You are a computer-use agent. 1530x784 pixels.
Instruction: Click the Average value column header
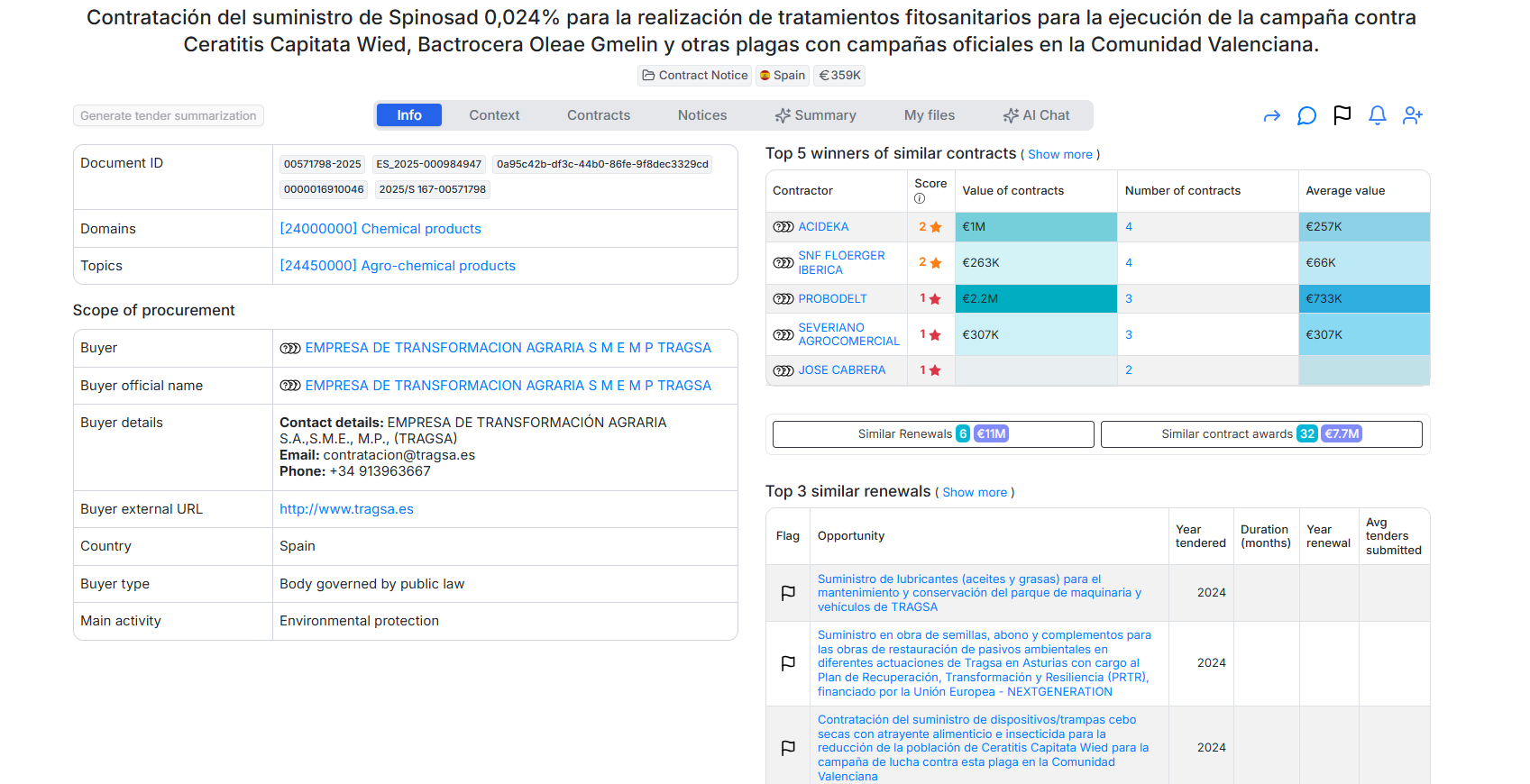click(x=1345, y=191)
